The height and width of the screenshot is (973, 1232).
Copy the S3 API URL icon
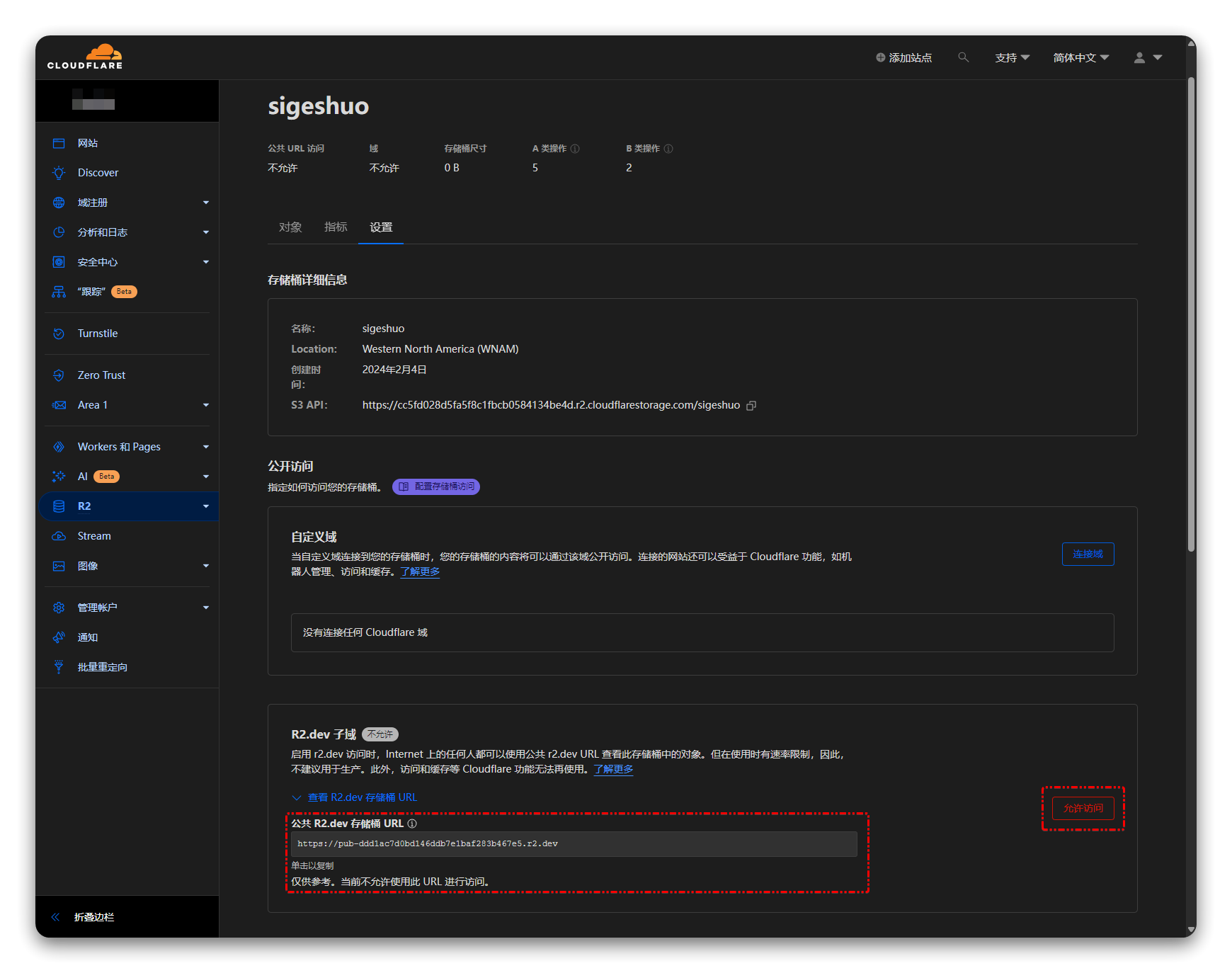click(x=751, y=406)
